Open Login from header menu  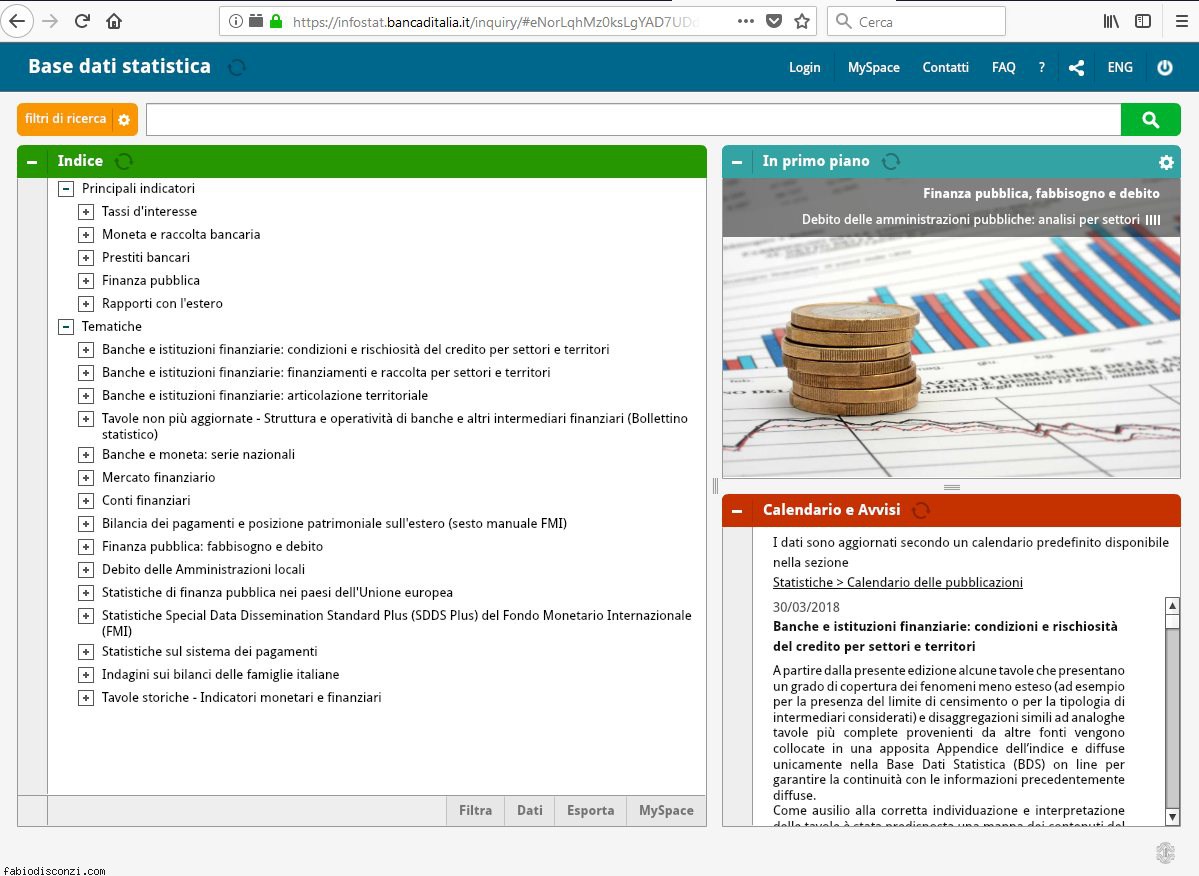(804, 67)
